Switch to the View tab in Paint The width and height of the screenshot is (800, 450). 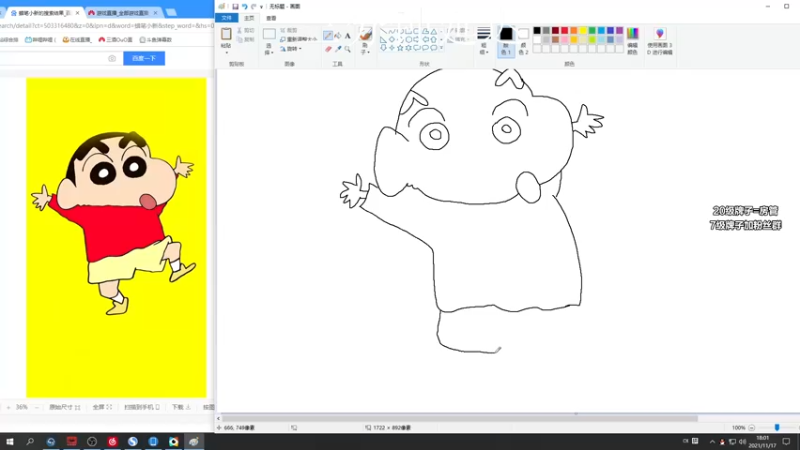[x=271, y=18]
